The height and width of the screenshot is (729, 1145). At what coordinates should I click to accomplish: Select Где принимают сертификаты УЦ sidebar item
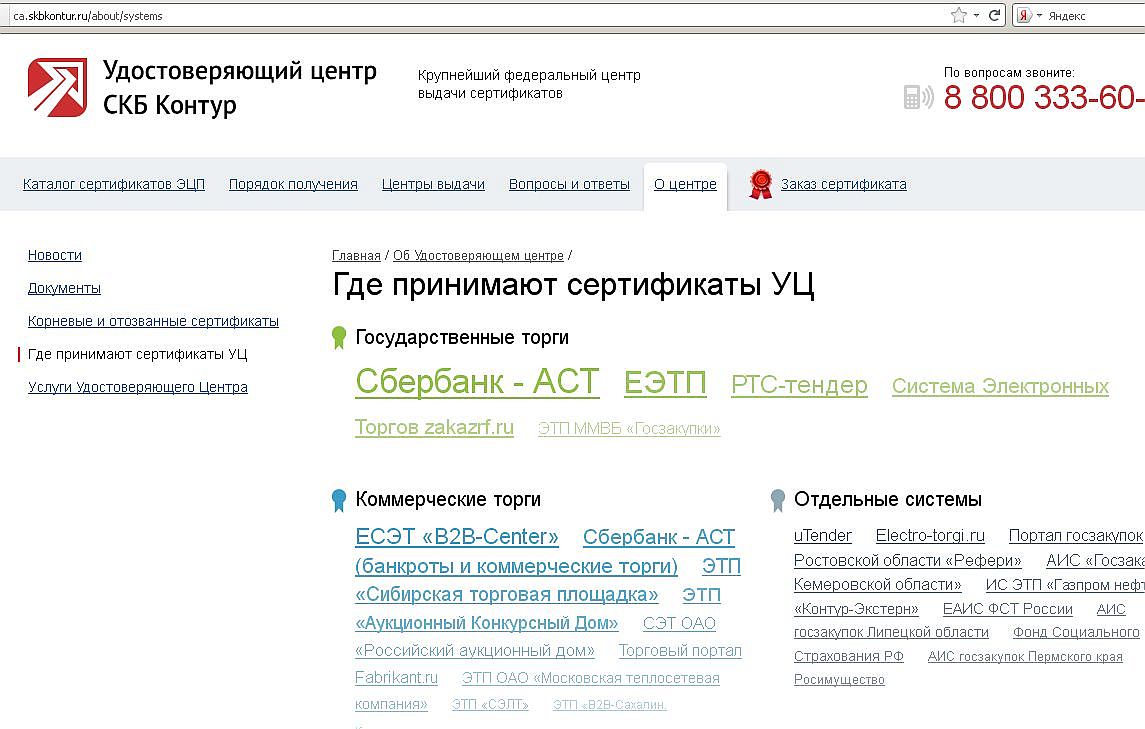[137, 354]
